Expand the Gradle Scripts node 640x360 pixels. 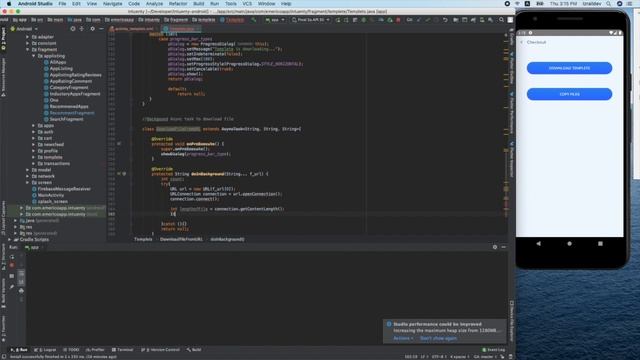tap(9, 240)
